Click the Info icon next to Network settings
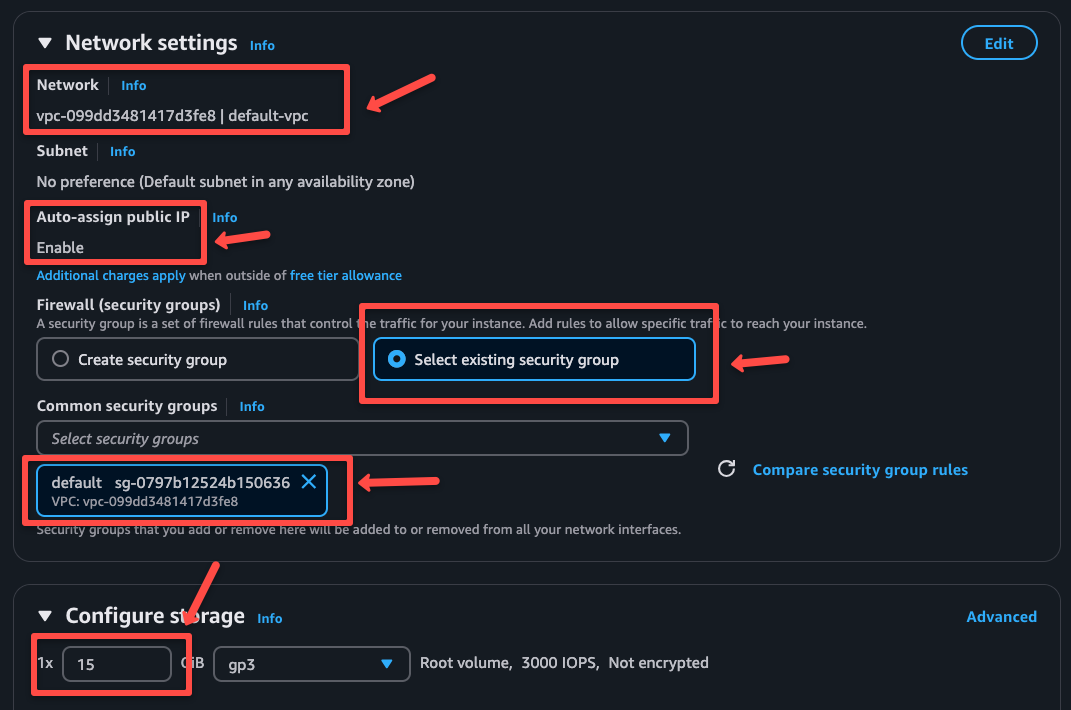 pyautogui.click(x=261, y=45)
